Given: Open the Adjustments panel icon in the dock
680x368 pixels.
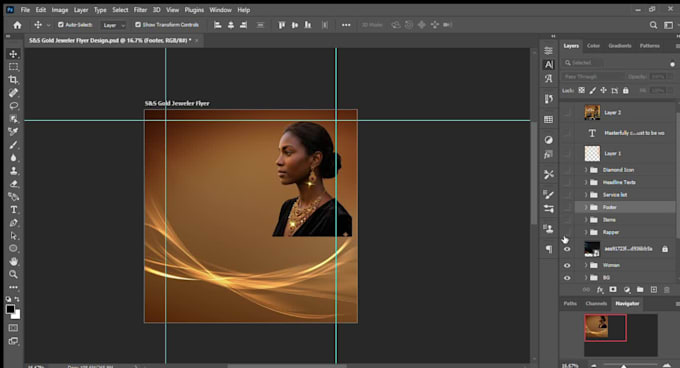Looking at the screenshot, I should [549, 140].
